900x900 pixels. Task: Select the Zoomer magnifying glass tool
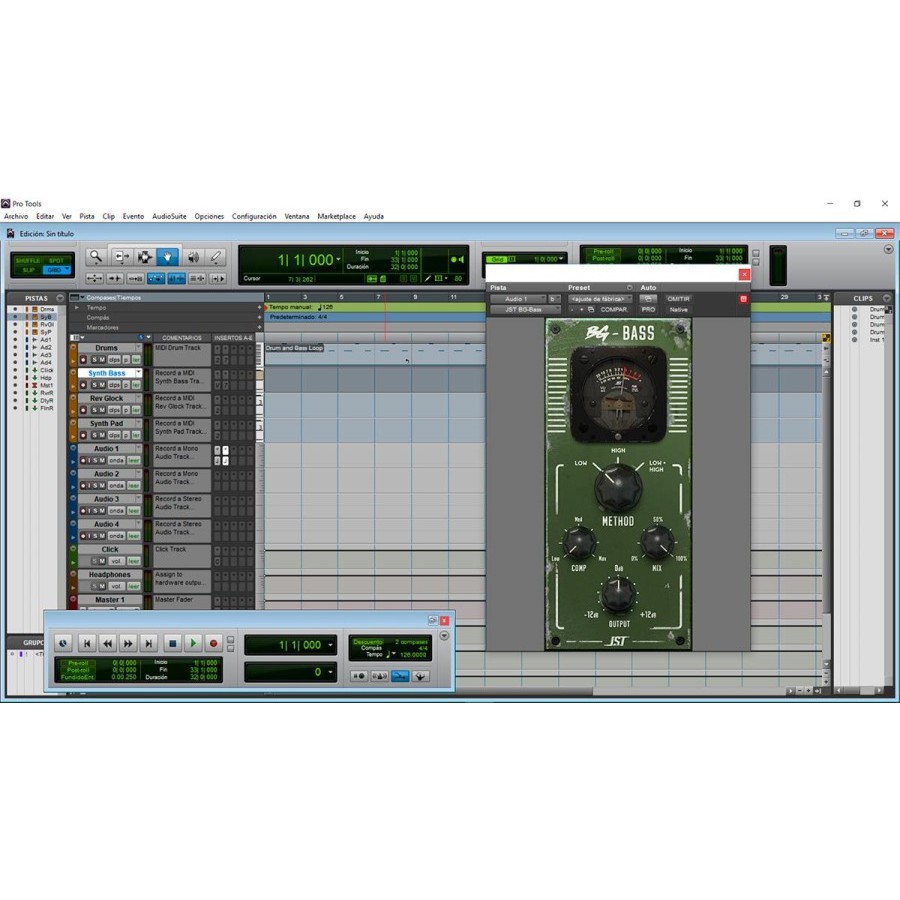(95, 257)
